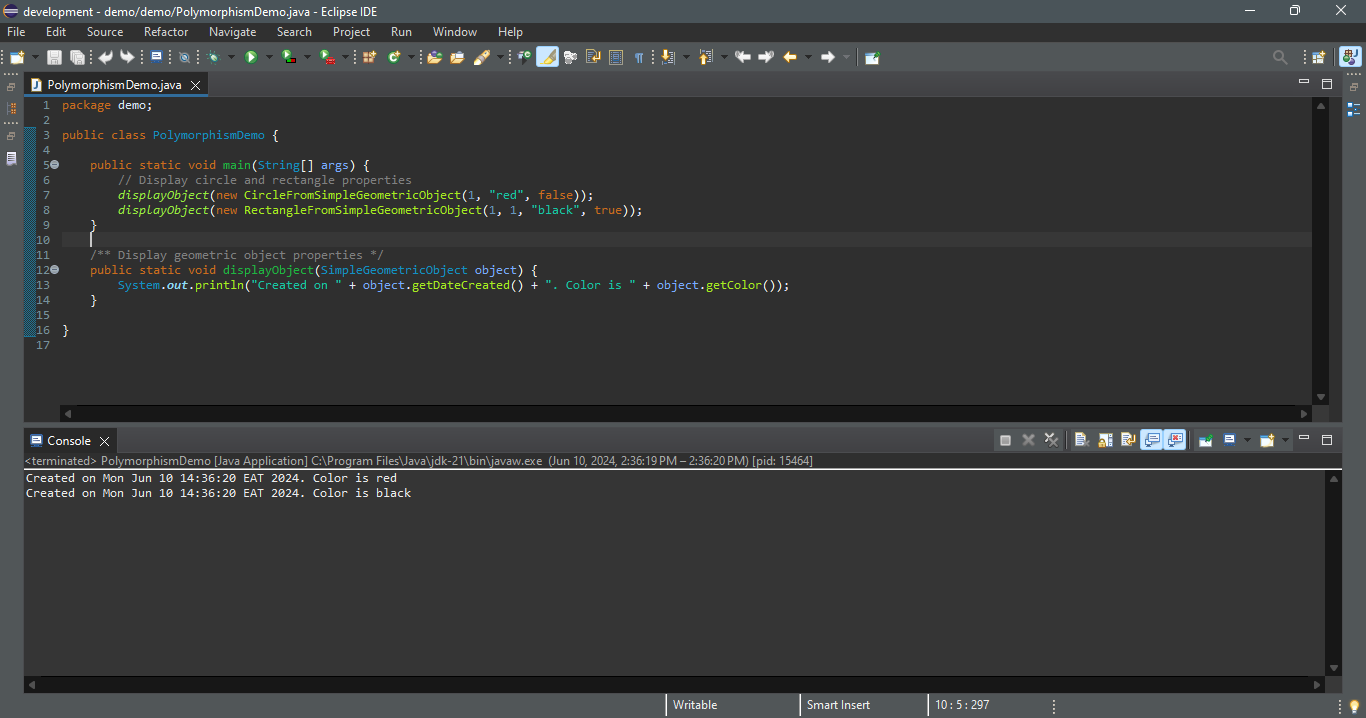Open the New wizard dropdown arrow
The width and height of the screenshot is (1366, 718).
pos(36,57)
